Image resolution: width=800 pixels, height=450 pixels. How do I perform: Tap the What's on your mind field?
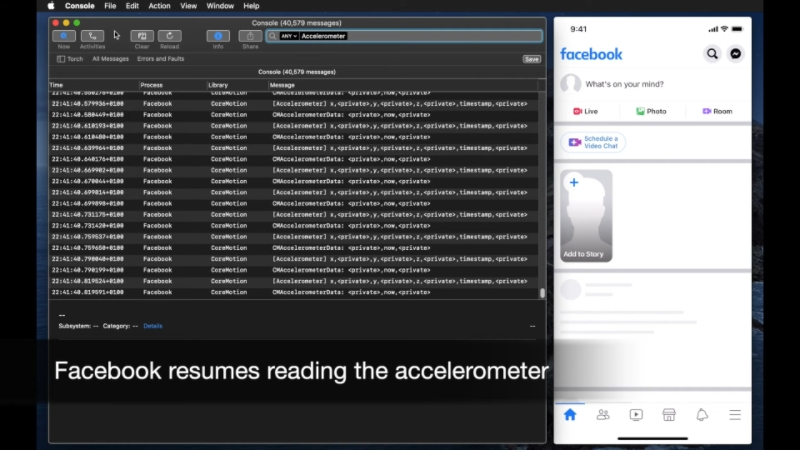click(624, 84)
